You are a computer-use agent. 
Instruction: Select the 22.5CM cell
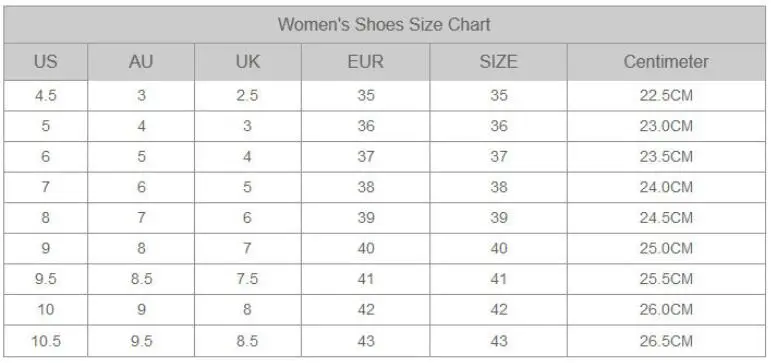[x=666, y=96]
